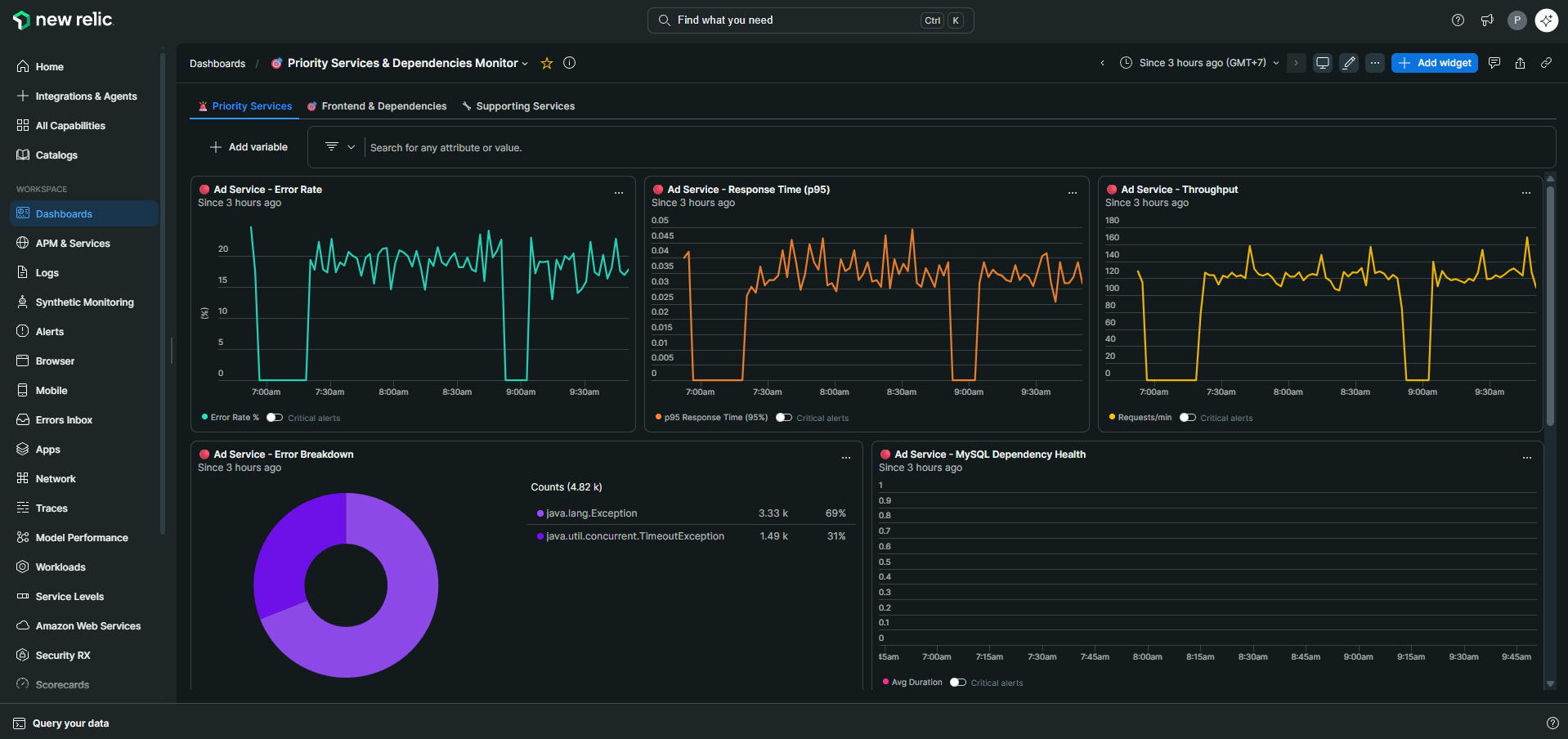Favorite the dashboard with the star icon
Screen dimensions: 1568x739
(546, 63)
